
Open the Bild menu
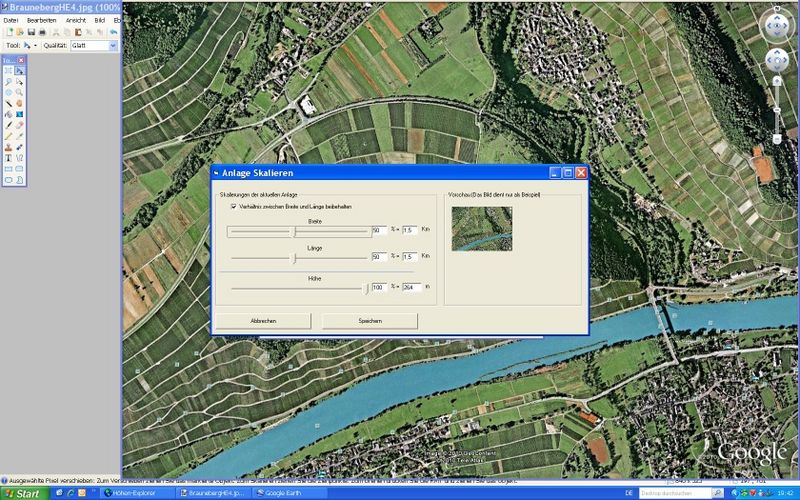click(99, 20)
